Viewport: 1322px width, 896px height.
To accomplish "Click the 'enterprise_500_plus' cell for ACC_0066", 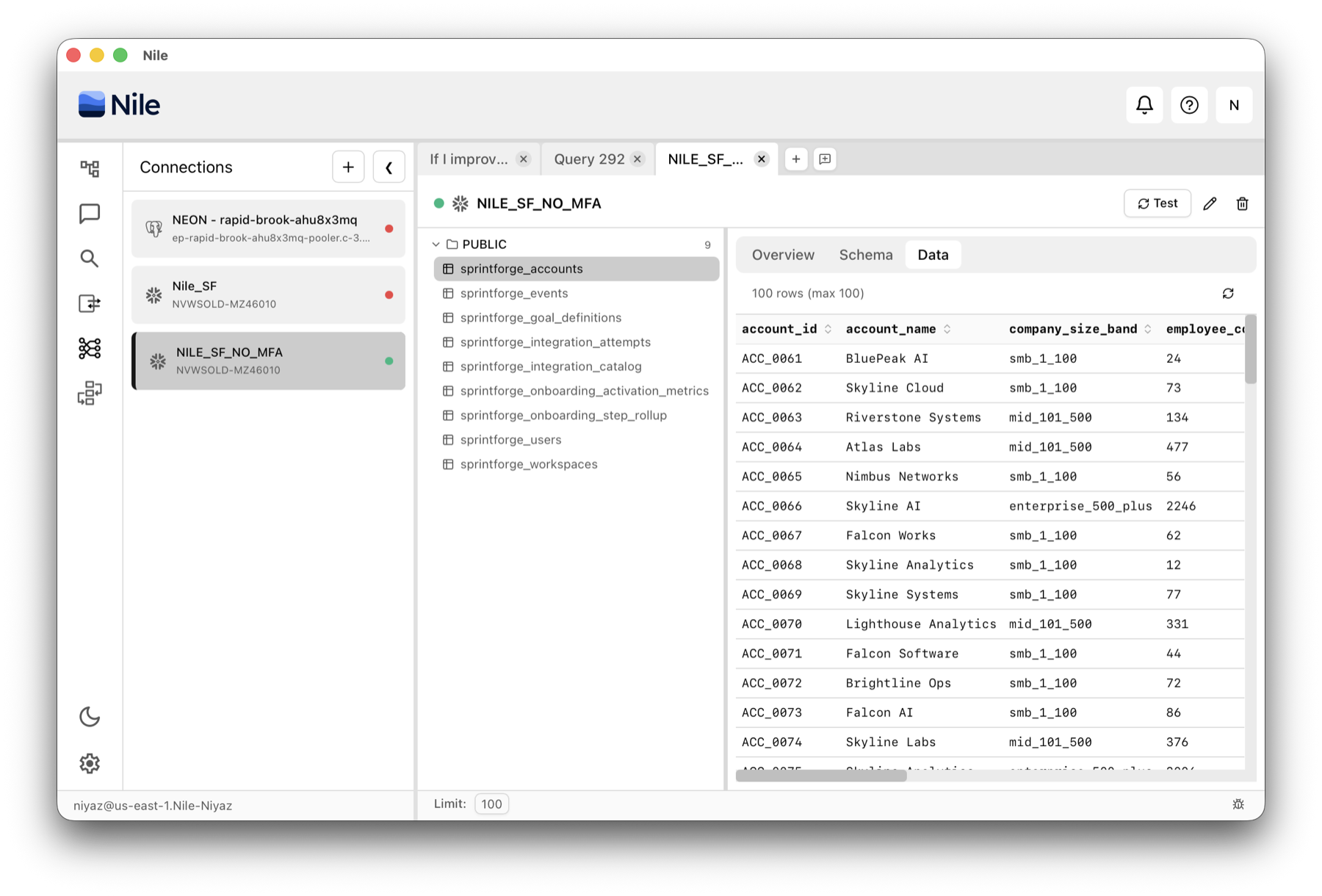I will click(1080, 506).
